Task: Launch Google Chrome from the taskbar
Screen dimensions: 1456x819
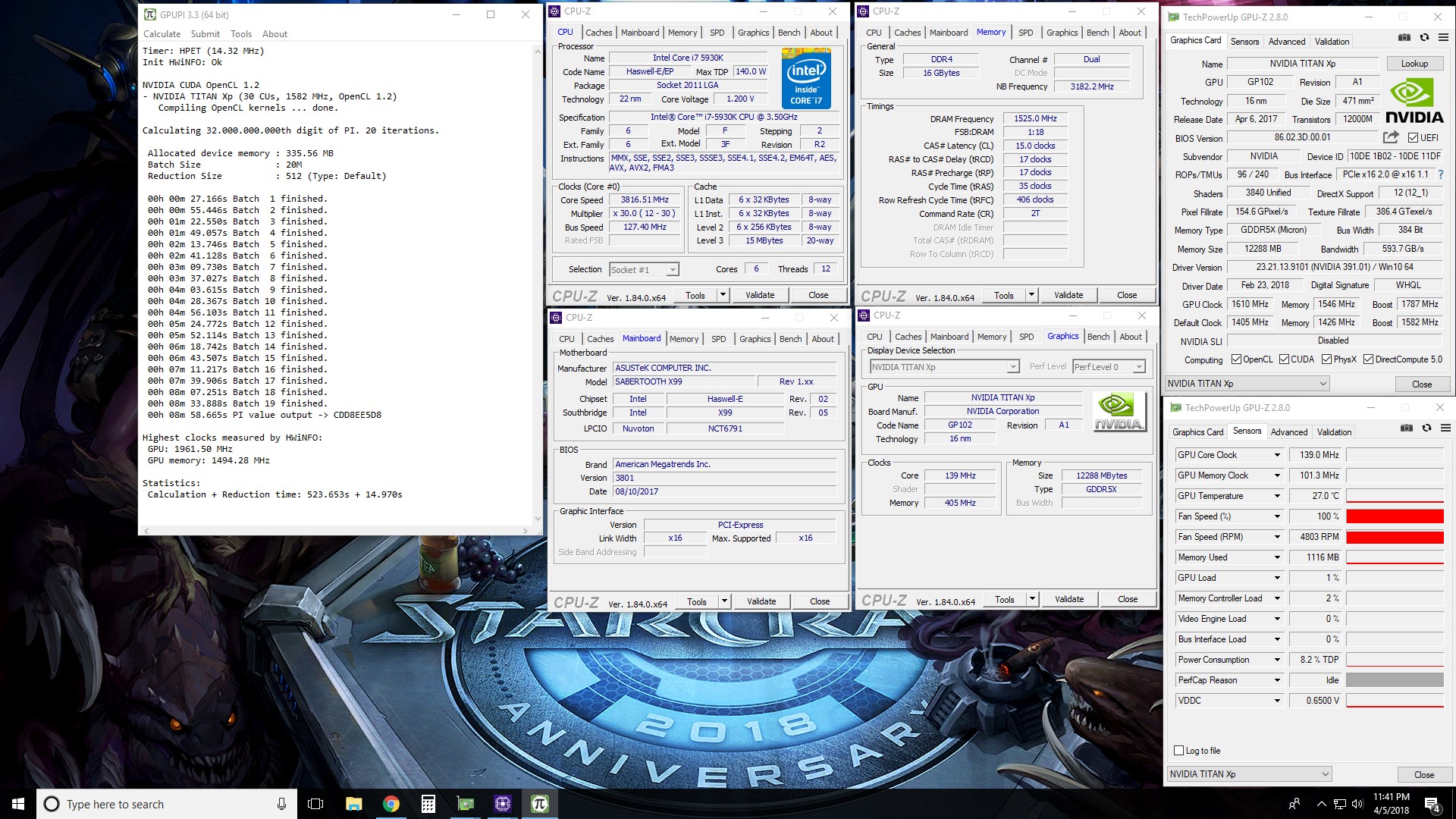Action: pyautogui.click(x=391, y=804)
